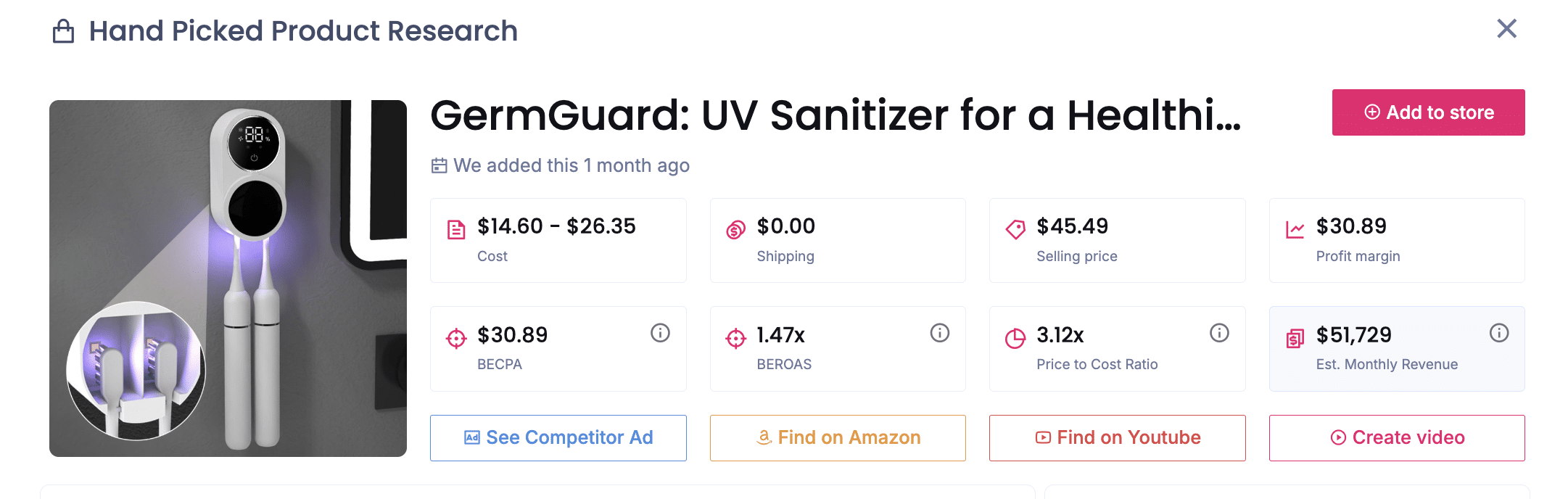Click Find on Youtube
This screenshot has width=1568, height=499.
(x=1116, y=437)
